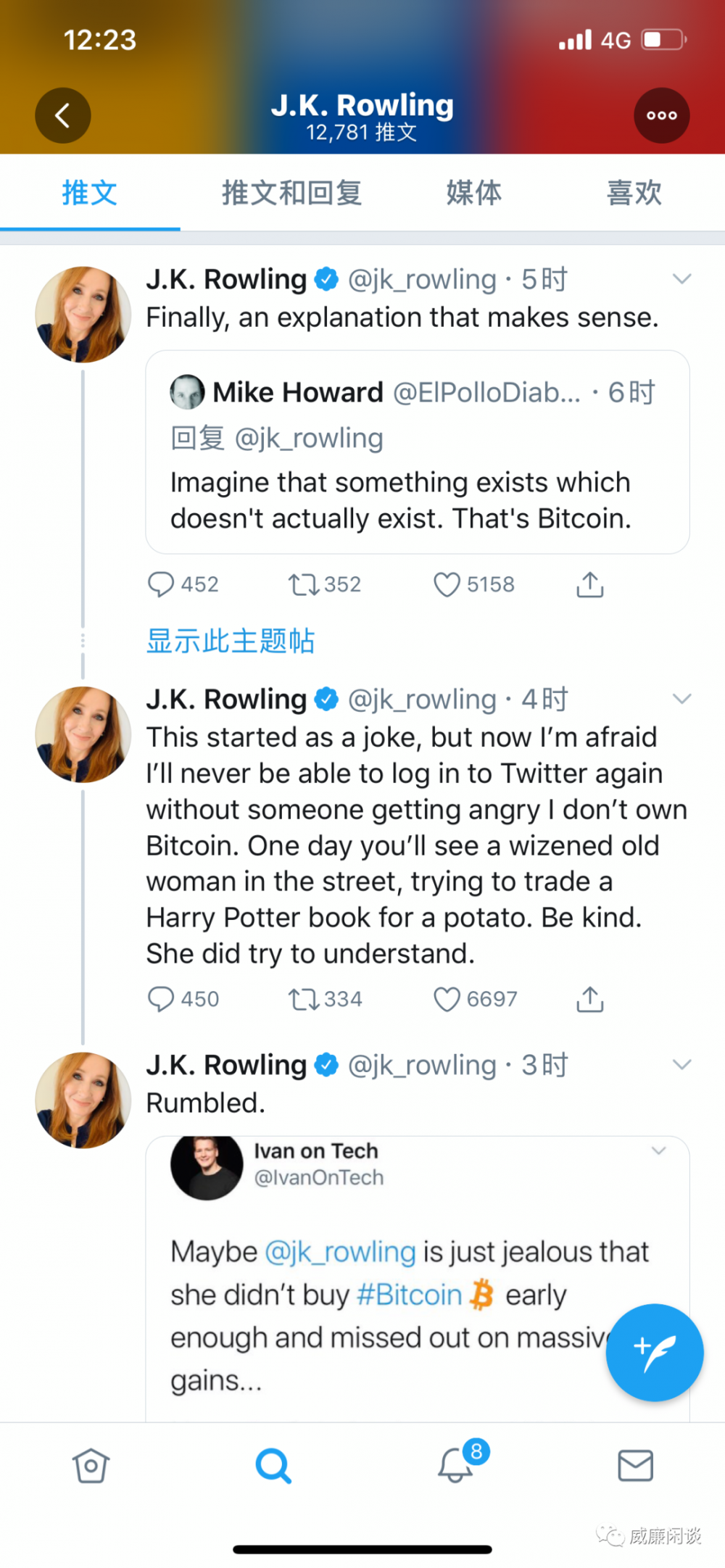Go to the home feed icon
This screenshot has width=725, height=1568.
click(91, 1465)
